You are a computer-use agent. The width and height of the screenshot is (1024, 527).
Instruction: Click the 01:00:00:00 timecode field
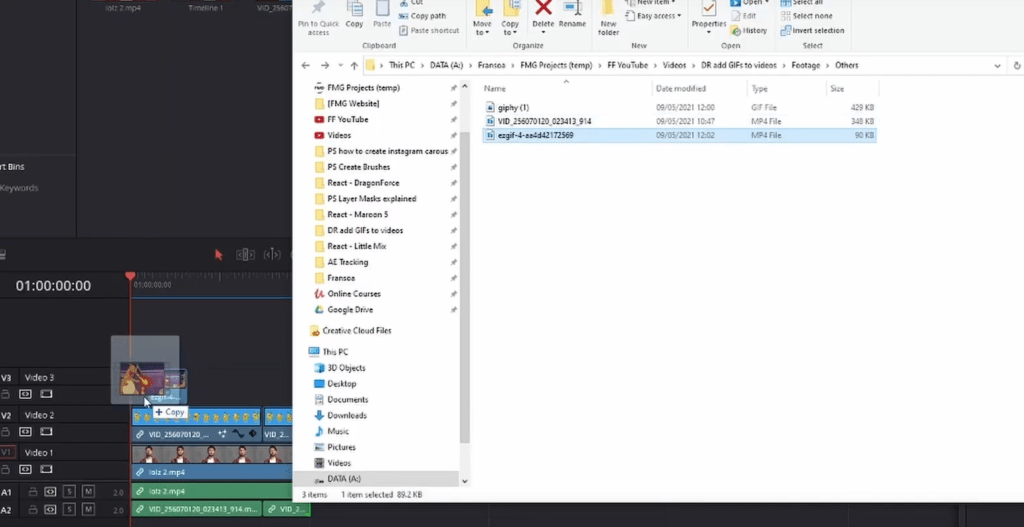[54, 285]
